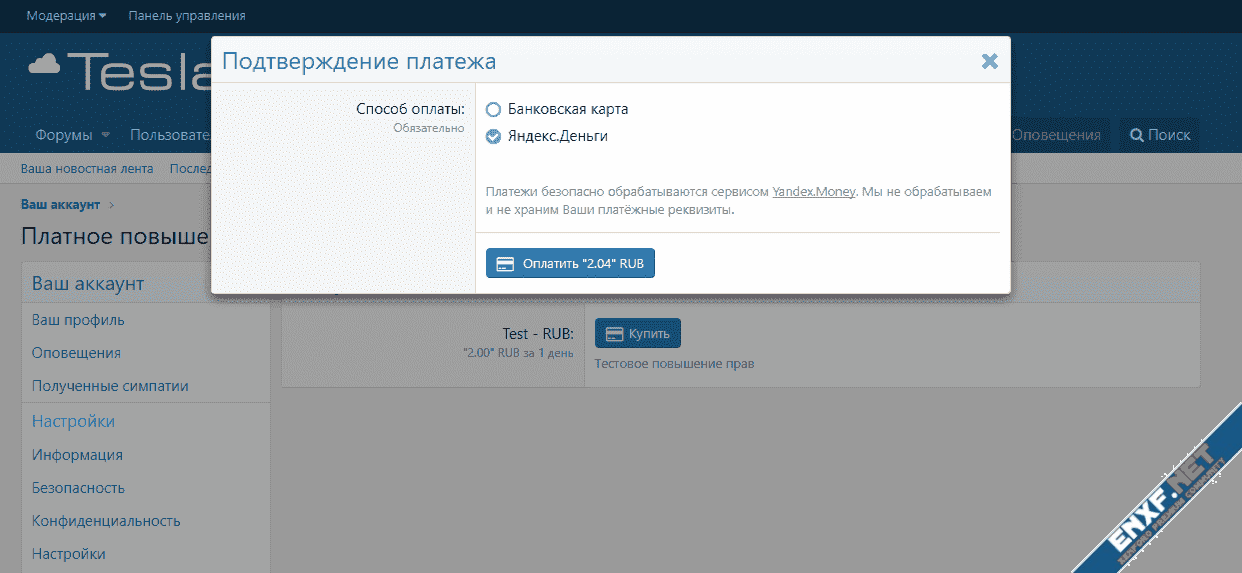Click the Ваш аккаунт breadcrumb link
1242x573 pixels.
60,204
